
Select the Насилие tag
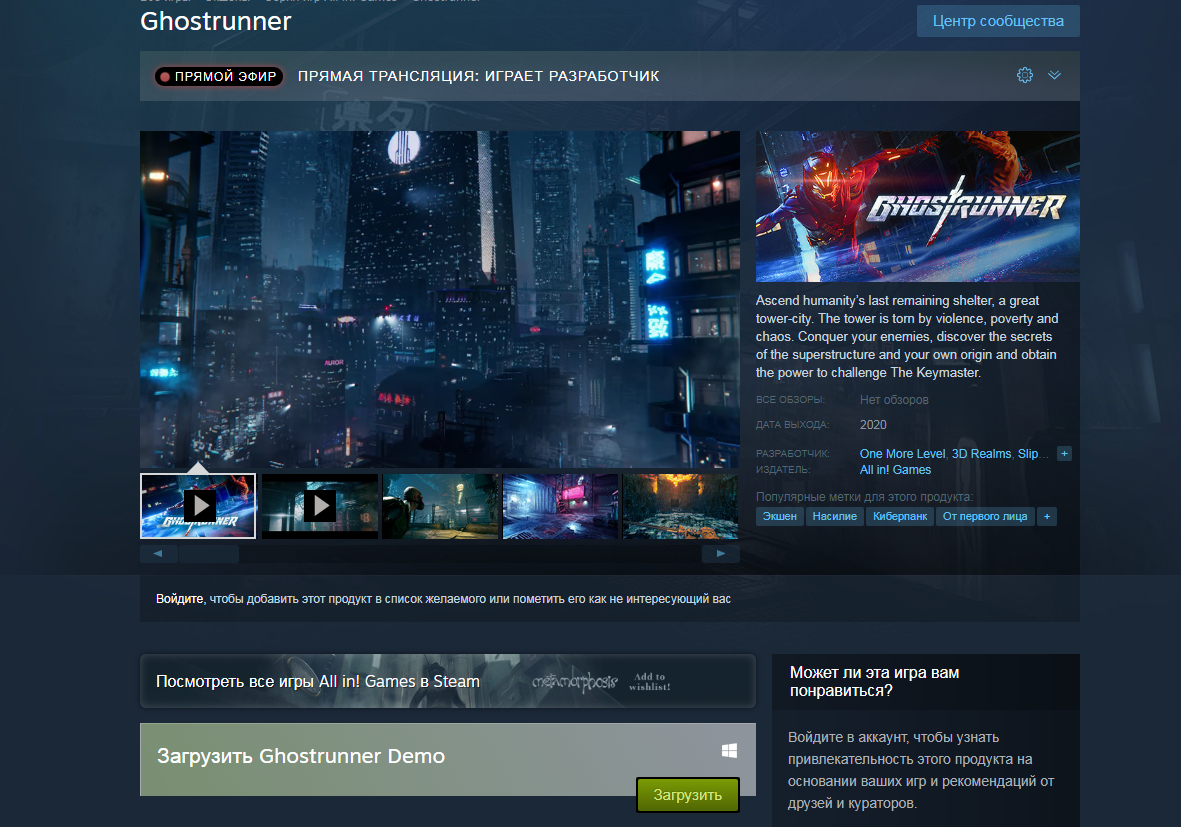835,516
